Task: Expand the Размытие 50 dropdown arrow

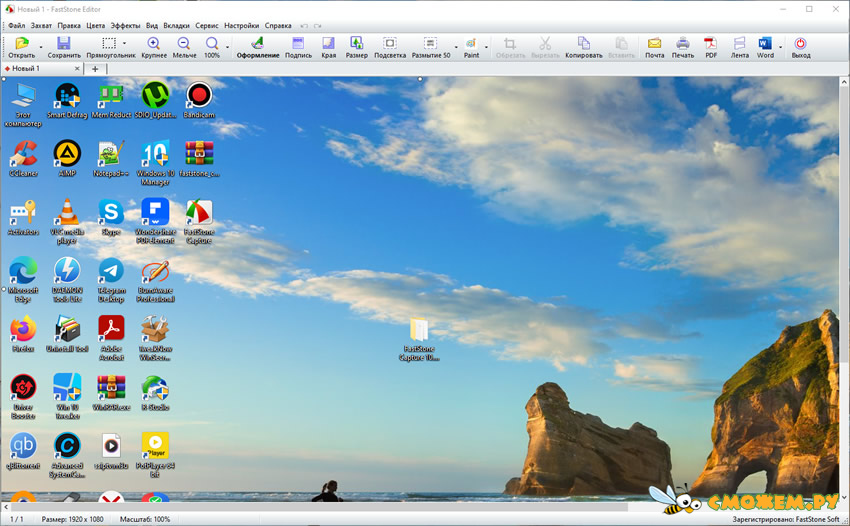Action: coord(456,47)
